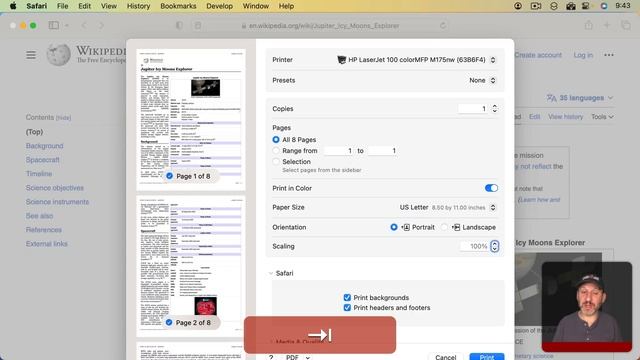
Task: Open the File menu
Action: (x=62, y=6)
